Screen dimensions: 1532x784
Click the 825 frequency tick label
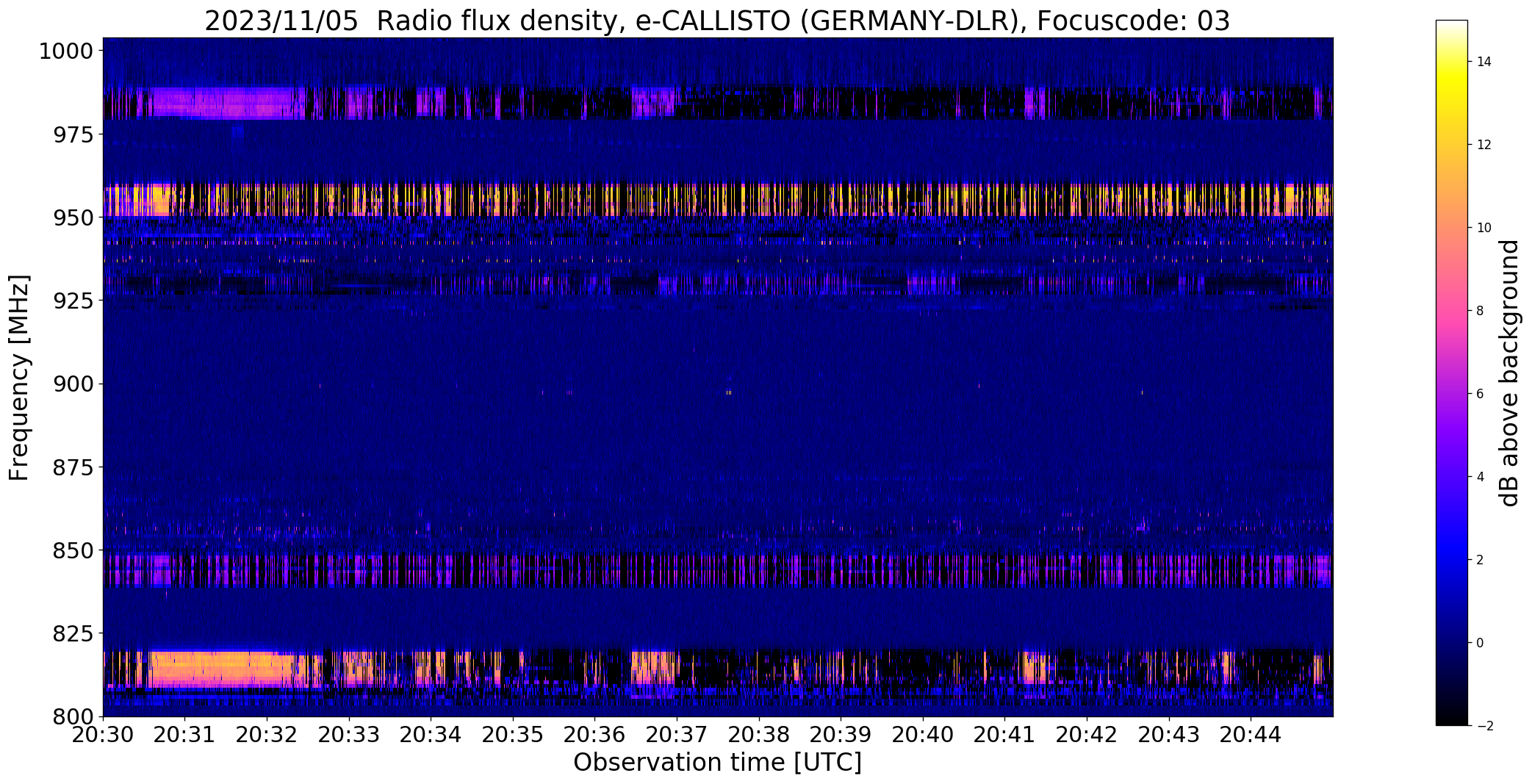[73, 633]
